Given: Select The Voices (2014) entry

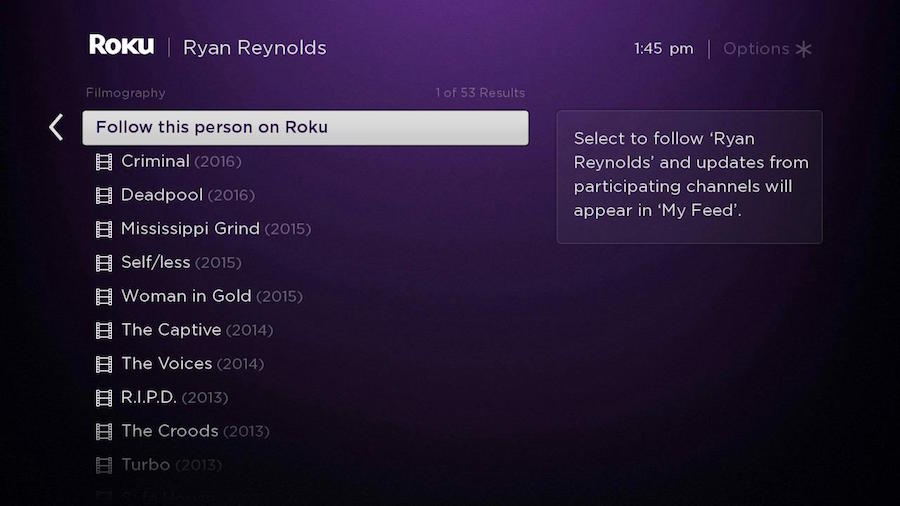Looking at the screenshot, I should tap(192, 364).
